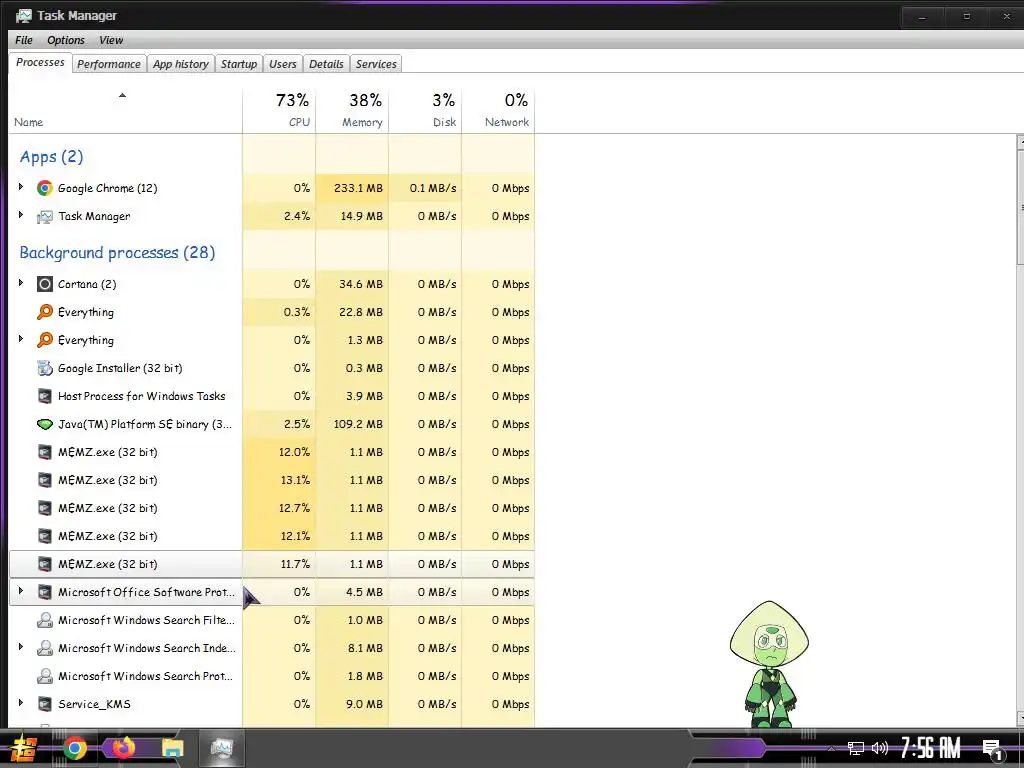
Task: Expand Microsoft Windows Search Indexer entry
Action: tap(21, 648)
